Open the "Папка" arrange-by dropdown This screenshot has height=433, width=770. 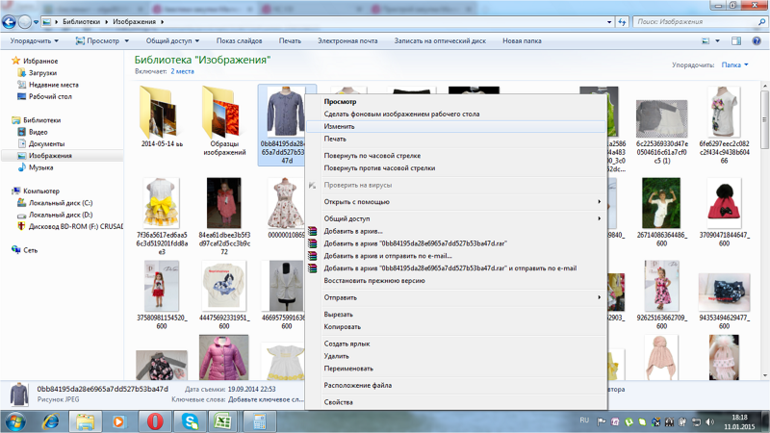tap(735, 65)
